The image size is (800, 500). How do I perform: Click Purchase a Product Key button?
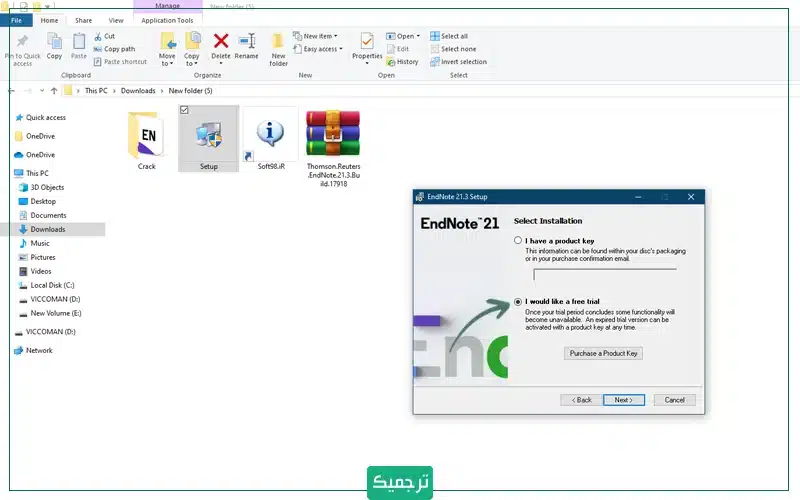603,353
